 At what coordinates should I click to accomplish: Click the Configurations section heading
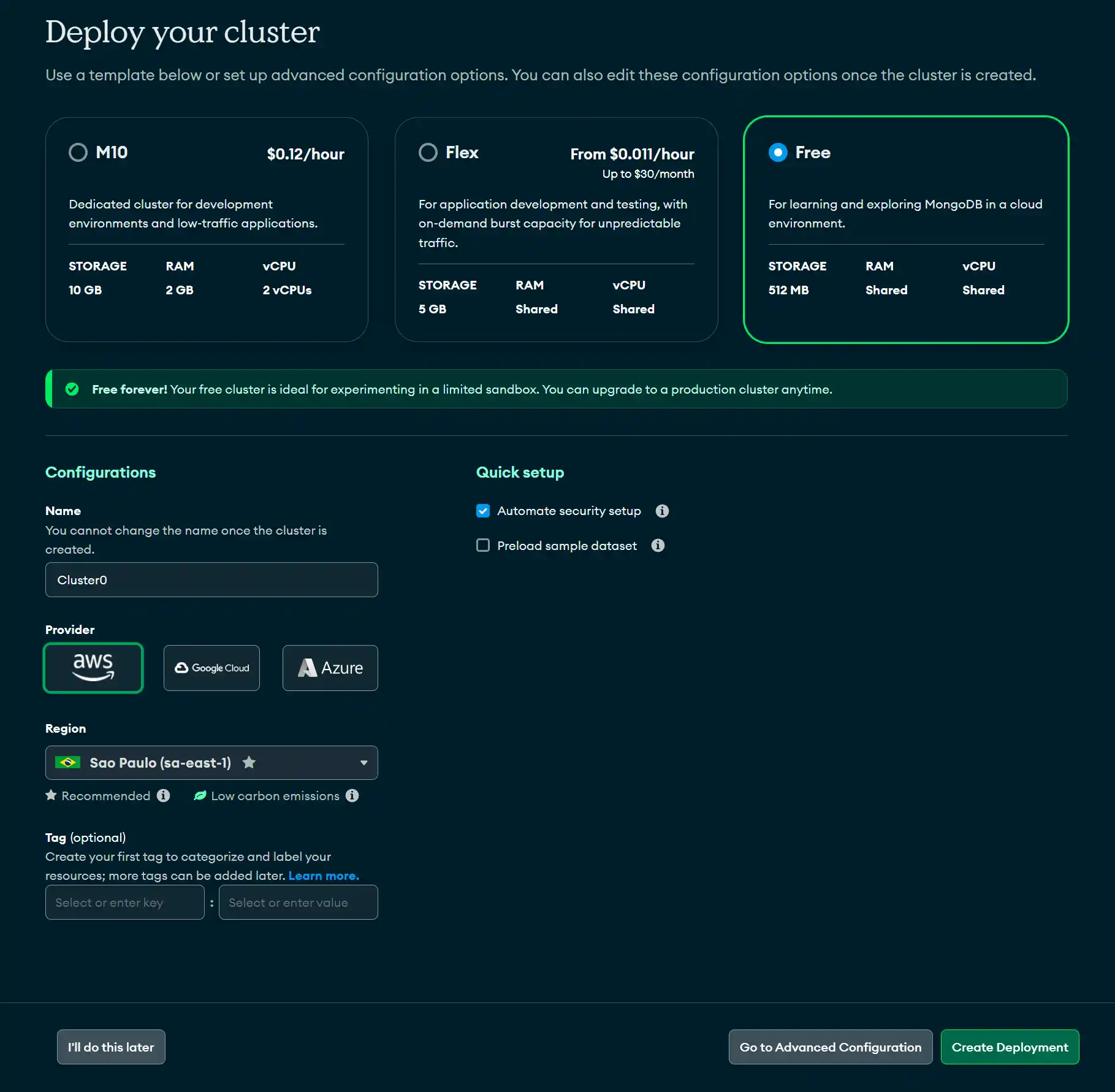(x=101, y=472)
